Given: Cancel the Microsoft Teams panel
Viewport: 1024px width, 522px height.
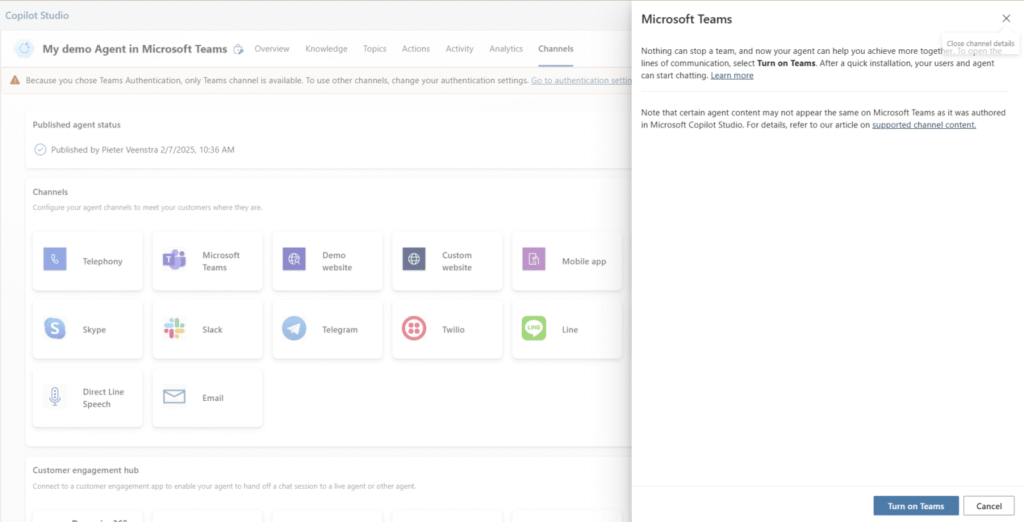Looking at the screenshot, I should pos(989,506).
